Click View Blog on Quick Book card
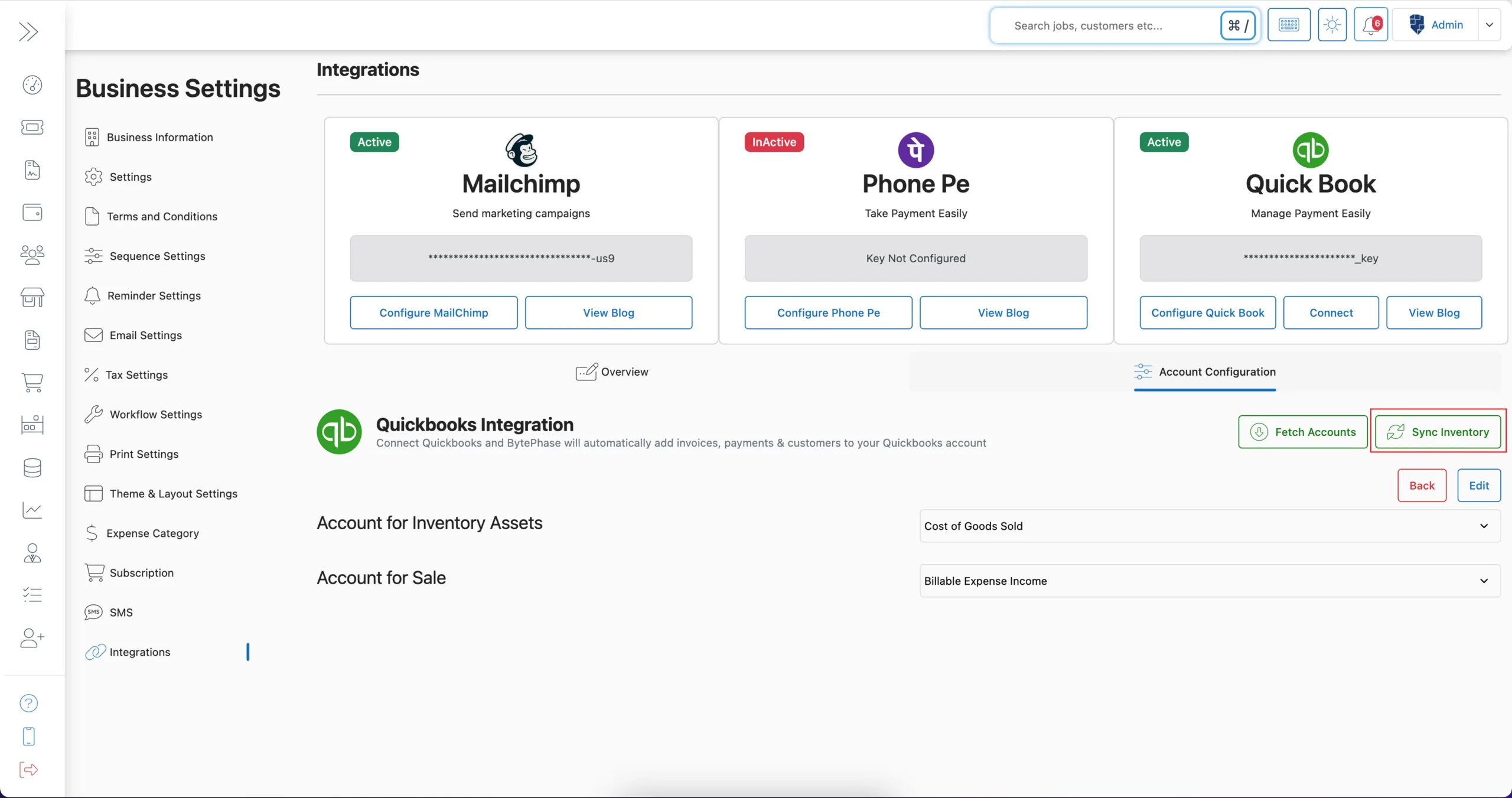The width and height of the screenshot is (1512, 798). pyautogui.click(x=1433, y=312)
